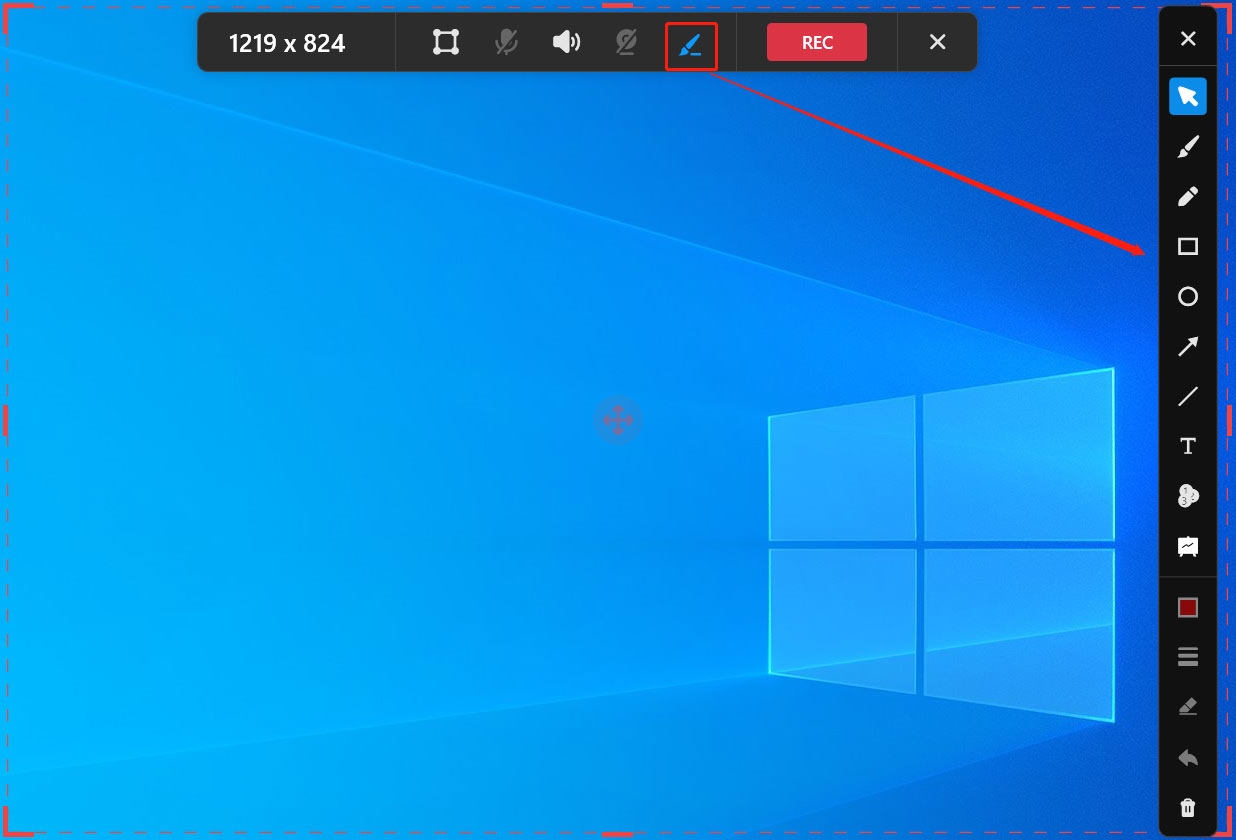Toggle the drawing pen mode off

691,42
